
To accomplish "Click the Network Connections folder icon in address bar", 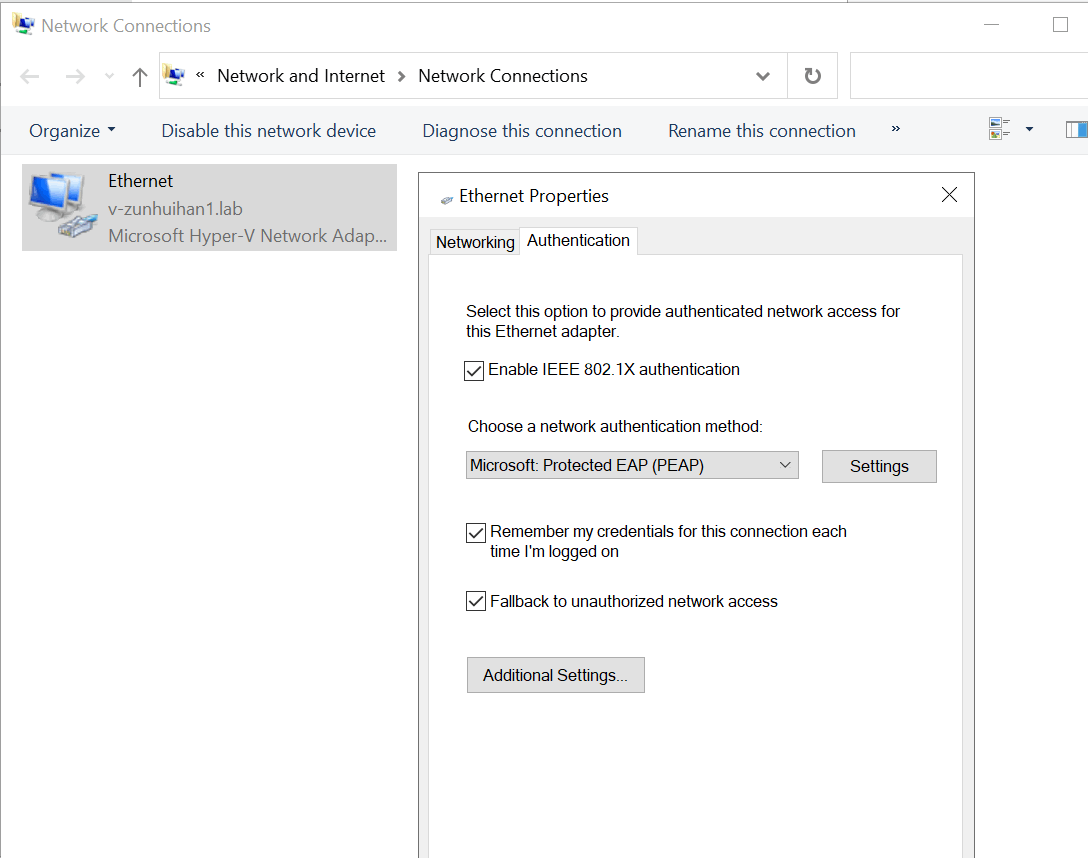I will click(x=175, y=75).
